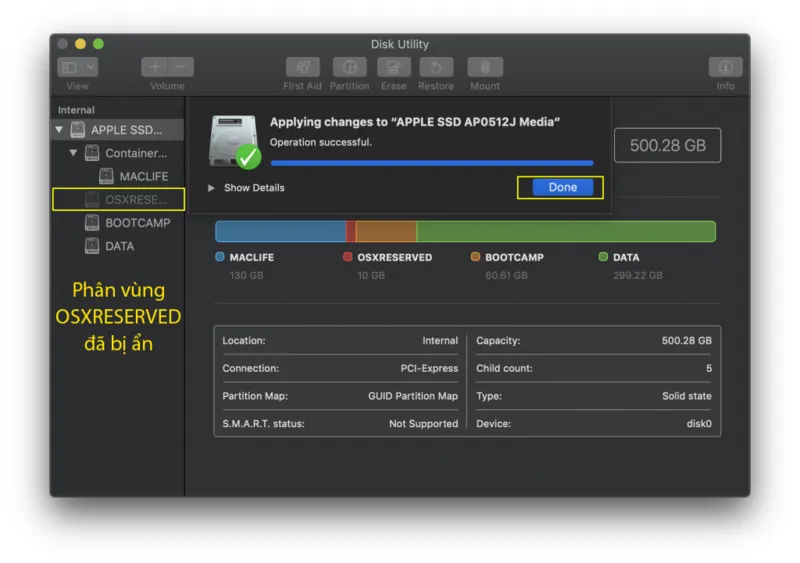Click the orange BOOTCAMP bar segment
Viewport: 800px width, 563px height.
point(386,231)
